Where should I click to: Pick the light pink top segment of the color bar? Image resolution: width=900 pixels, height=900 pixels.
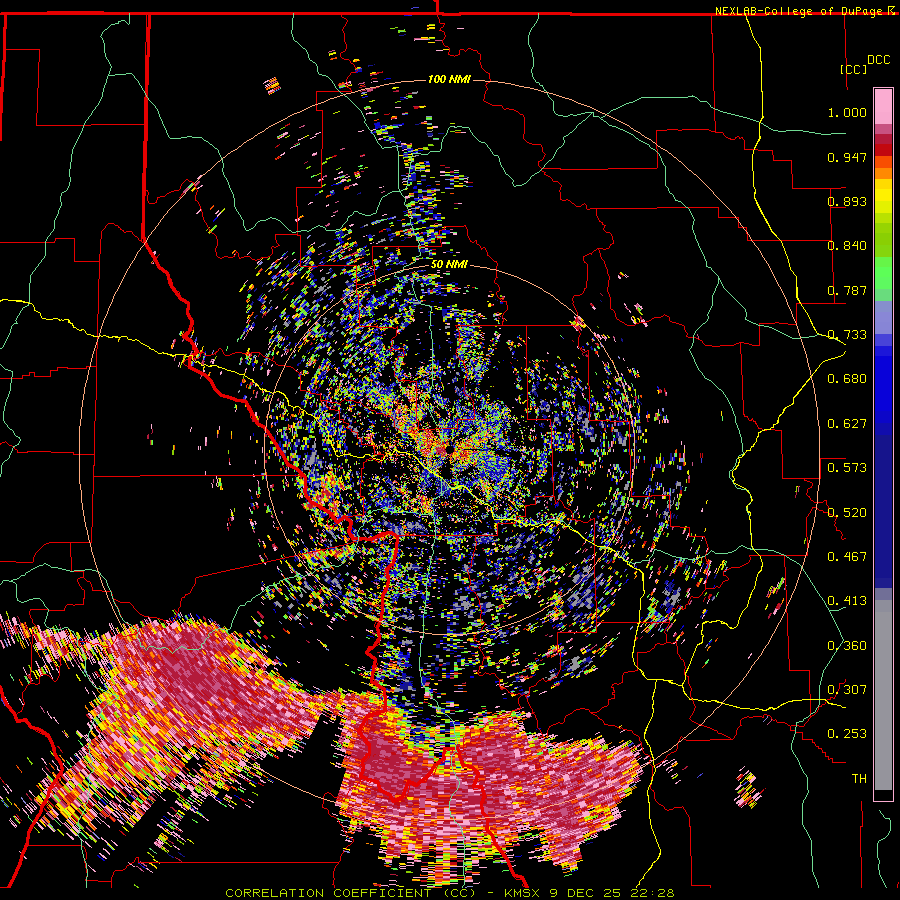883,106
